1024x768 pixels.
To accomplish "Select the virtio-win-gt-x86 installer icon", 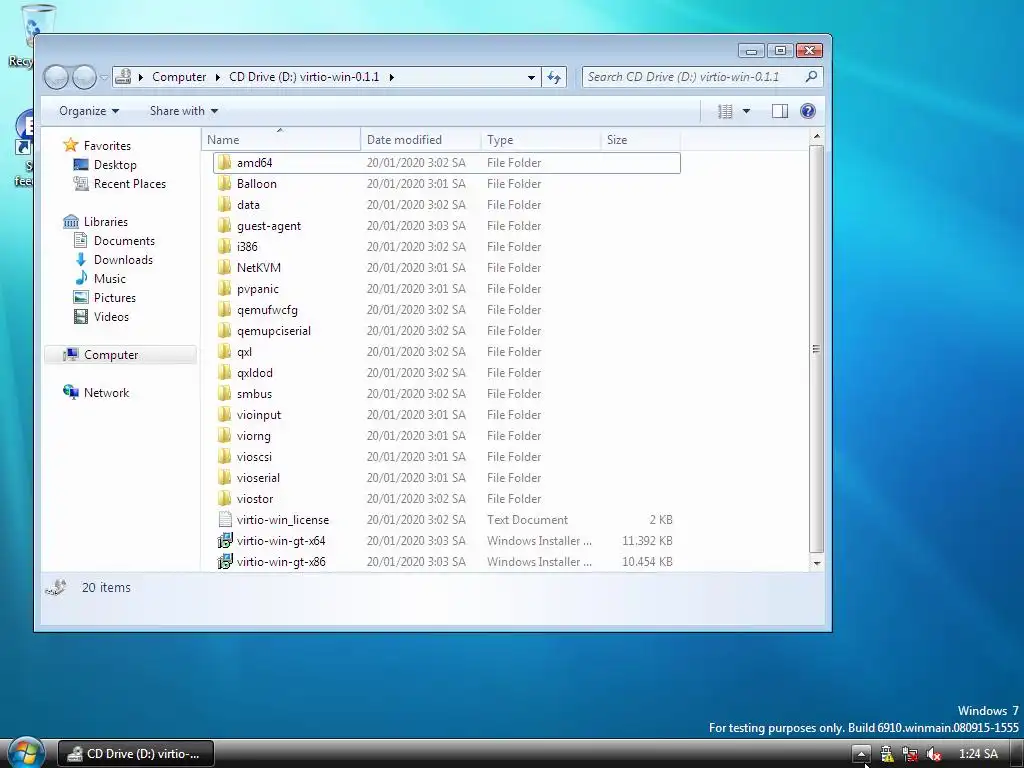I will pos(225,561).
